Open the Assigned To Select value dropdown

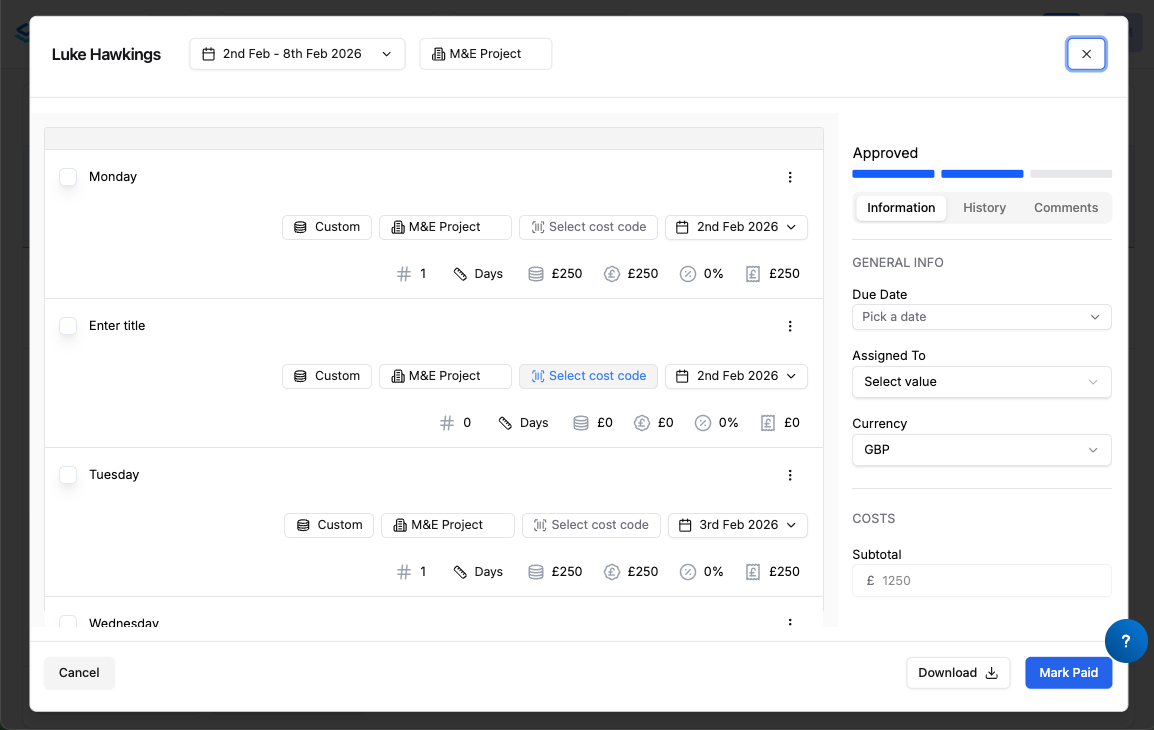pos(981,382)
